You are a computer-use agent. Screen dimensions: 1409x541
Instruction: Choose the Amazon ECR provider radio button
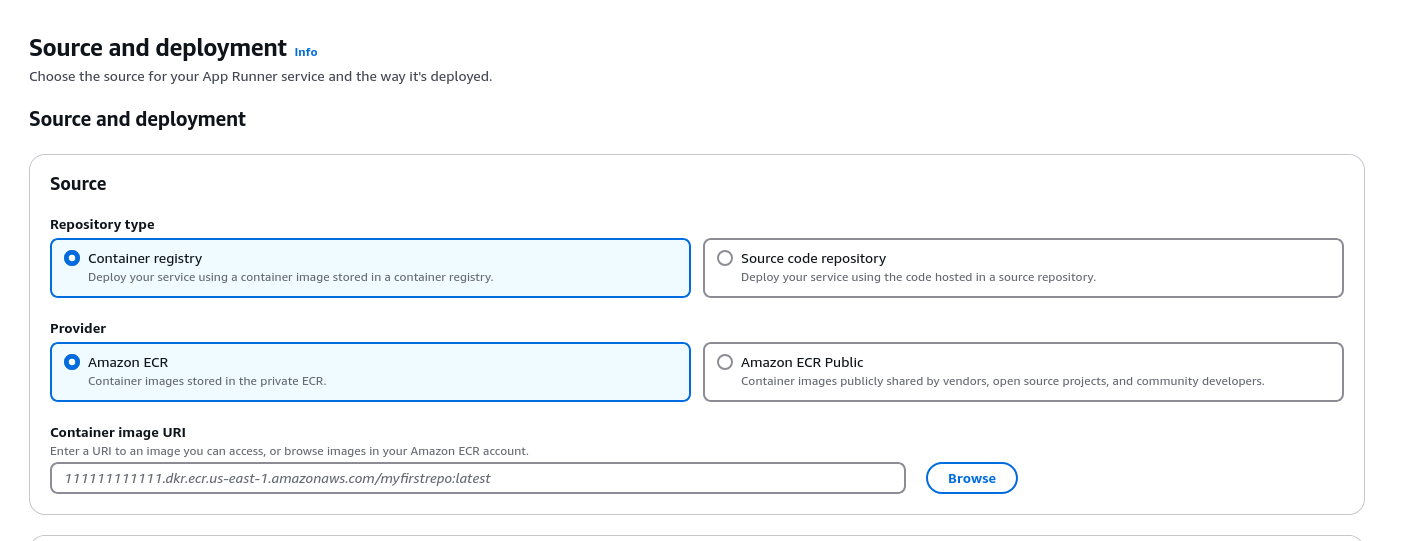coord(72,362)
